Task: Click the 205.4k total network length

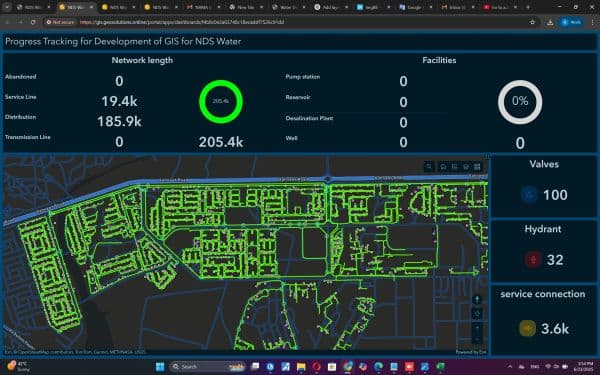Action: click(x=221, y=142)
